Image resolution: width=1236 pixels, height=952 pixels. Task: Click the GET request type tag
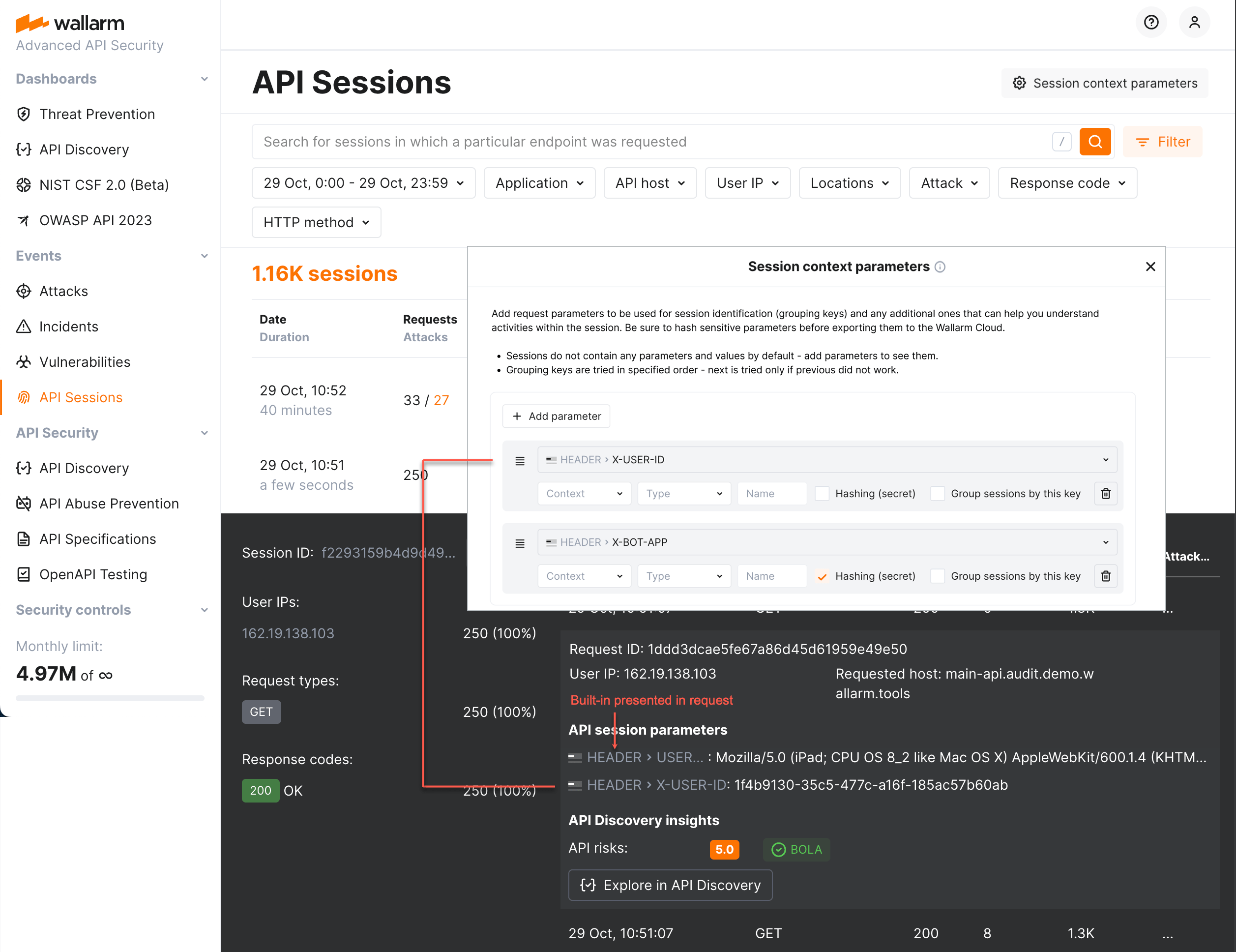[261, 712]
